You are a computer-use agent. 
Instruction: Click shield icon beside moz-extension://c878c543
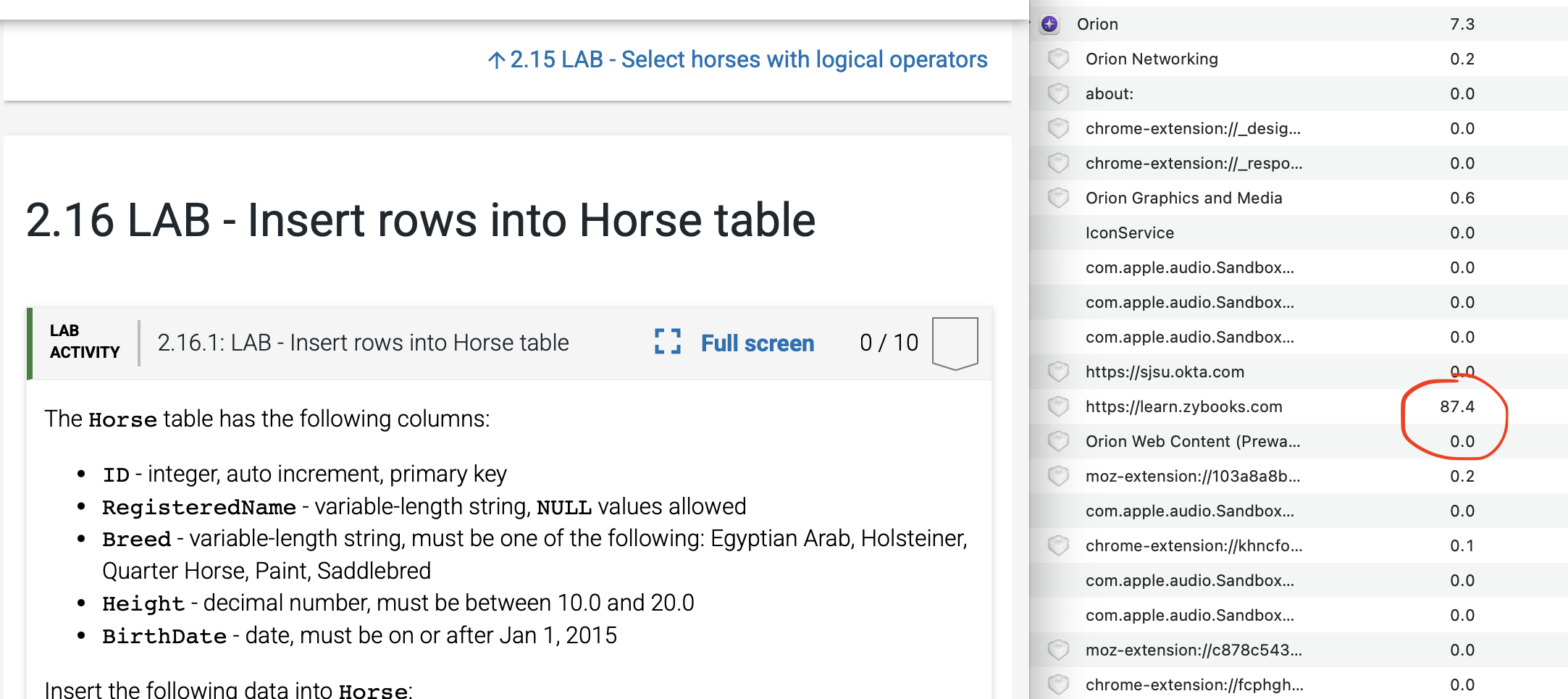click(x=1058, y=650)
